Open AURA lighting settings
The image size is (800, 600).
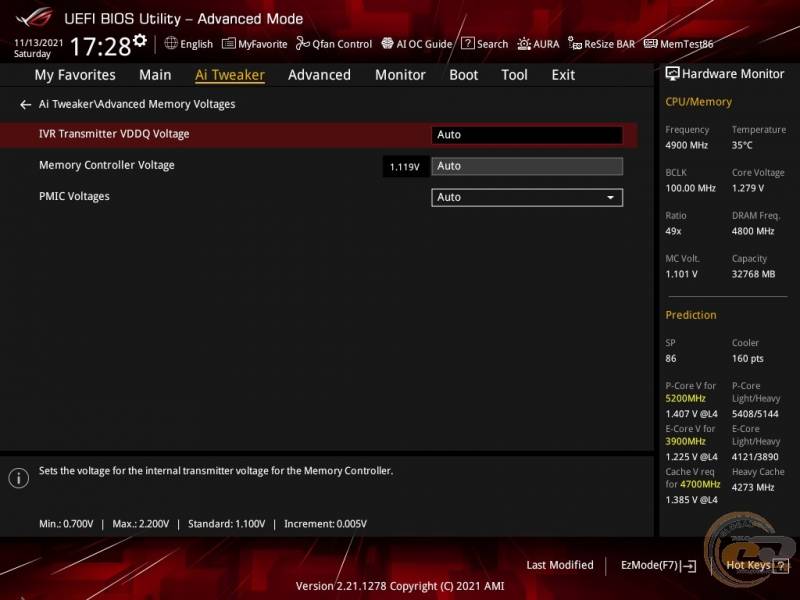538,44
